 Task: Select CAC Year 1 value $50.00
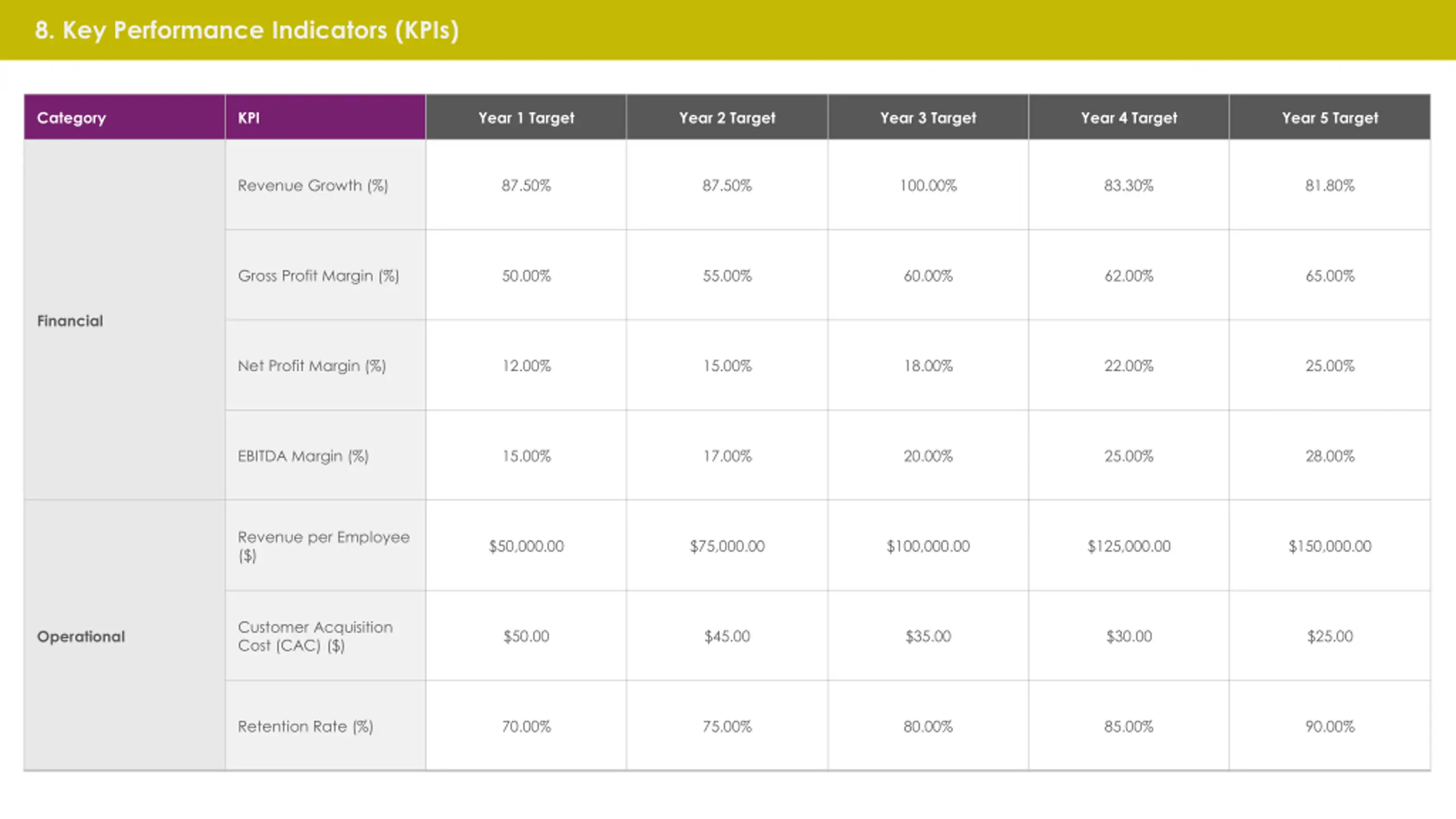(526, 636)
